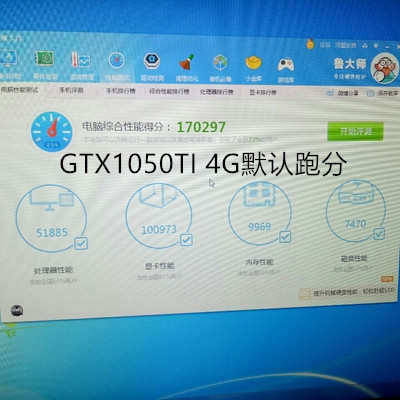Click the total score 170297
400x400 pixels.
pyautogui.click(x=201, y=127)
